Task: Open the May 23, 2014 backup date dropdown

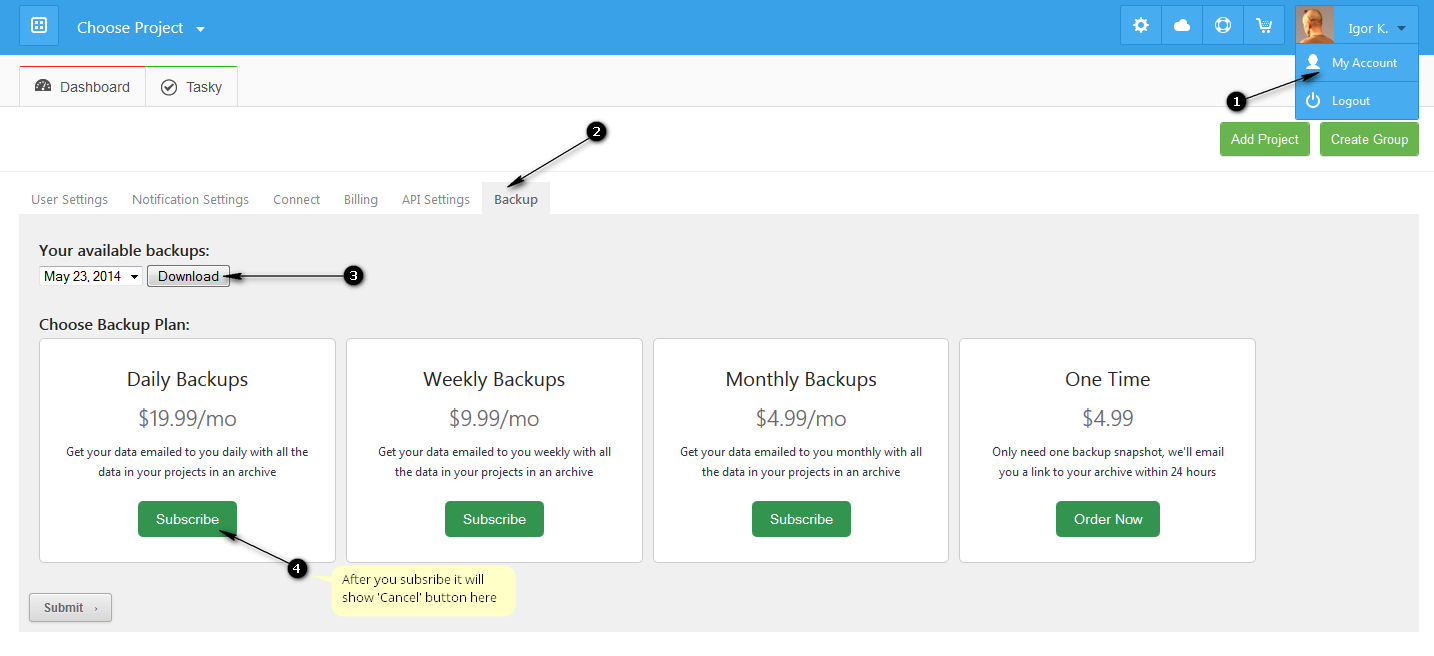Action: (x=91, y=276)
